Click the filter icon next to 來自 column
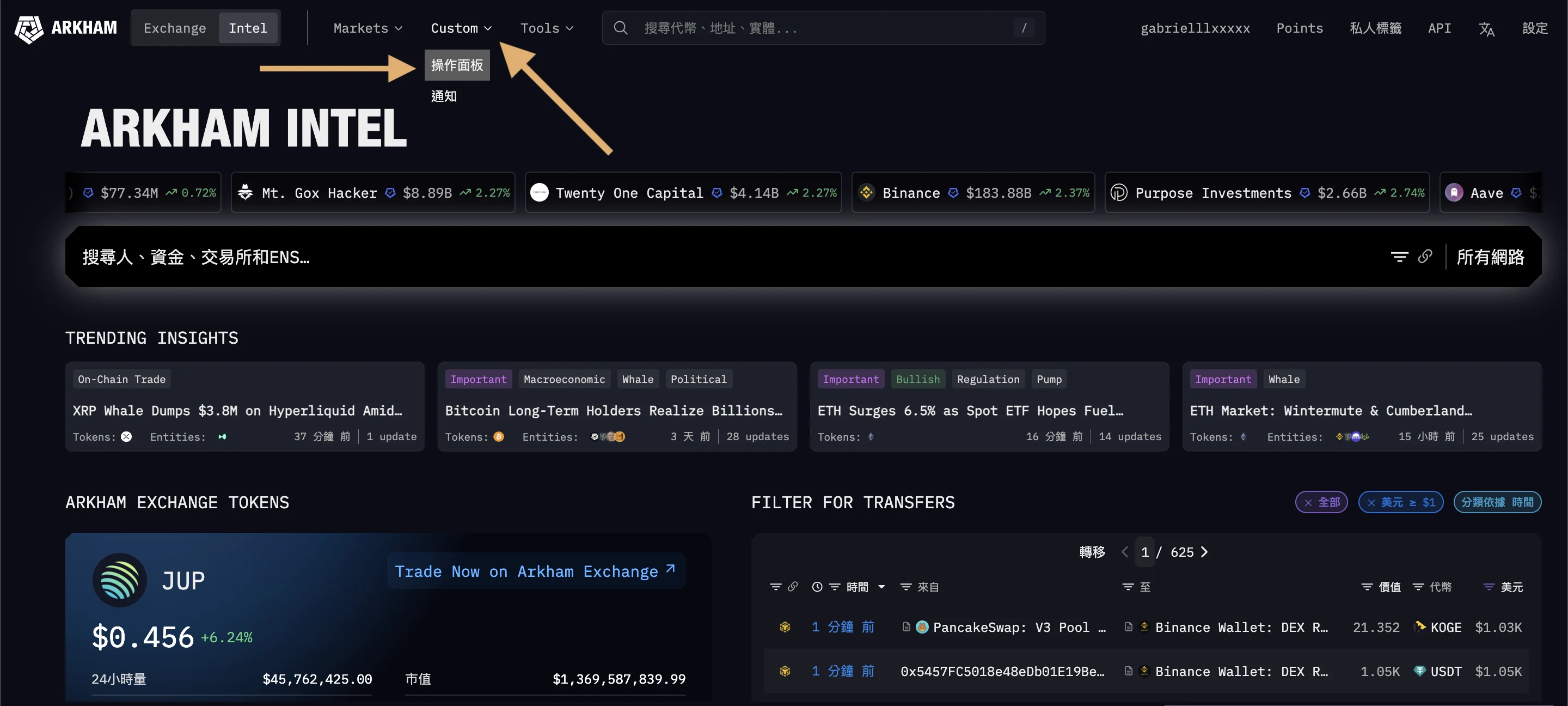The width and height of the screenshot is (1568, 706). click(x=906, y=587)
